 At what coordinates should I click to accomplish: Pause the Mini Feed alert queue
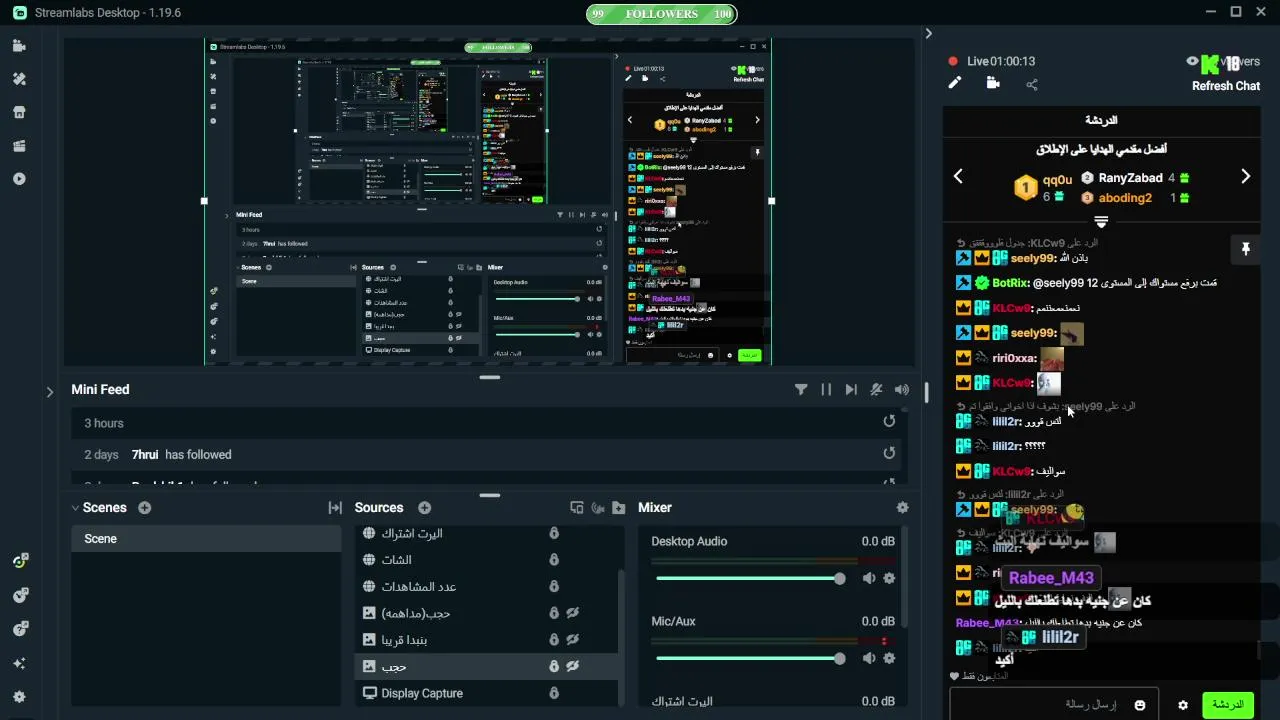826,390
